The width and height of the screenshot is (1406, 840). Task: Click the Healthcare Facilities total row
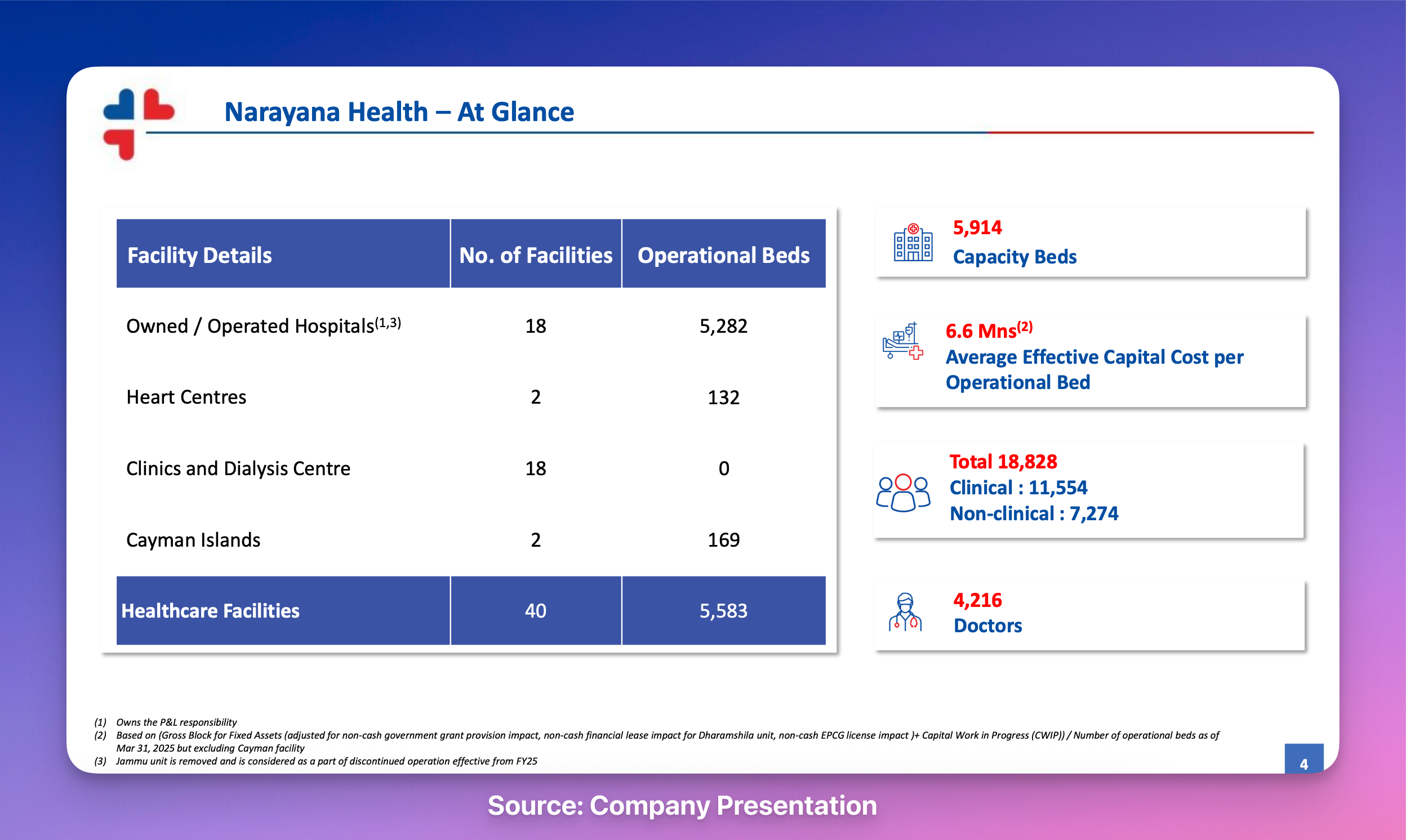click(x=210, y=611)
